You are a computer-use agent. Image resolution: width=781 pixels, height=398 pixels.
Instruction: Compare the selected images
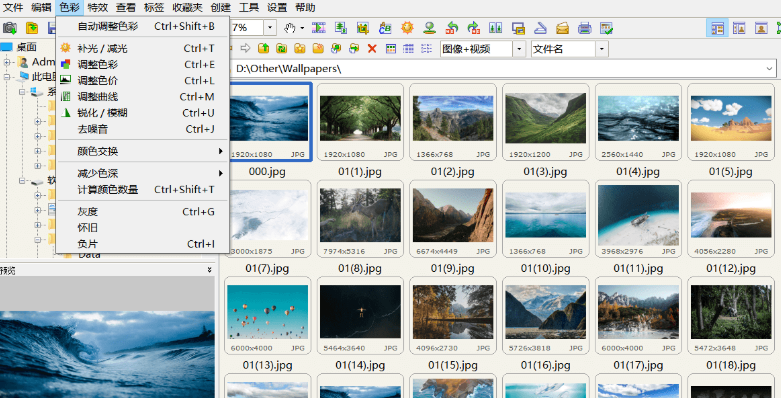click(x=496, y=28)
